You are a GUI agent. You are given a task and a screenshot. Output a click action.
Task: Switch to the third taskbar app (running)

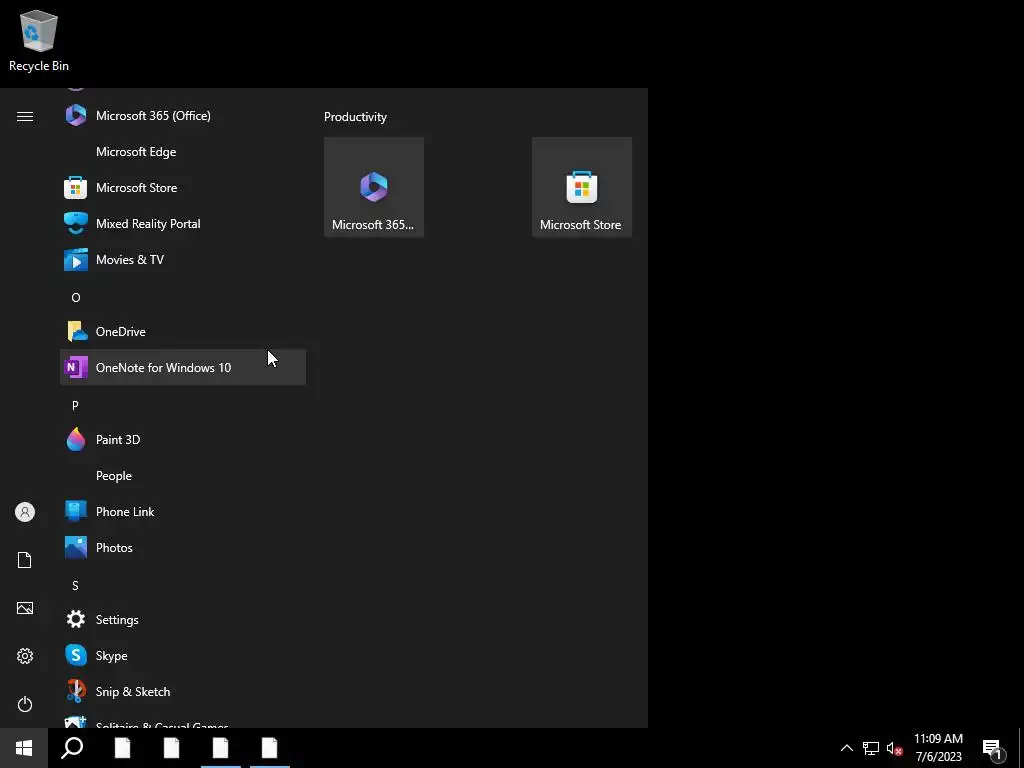pyautogui.click(x=221, y=748)
